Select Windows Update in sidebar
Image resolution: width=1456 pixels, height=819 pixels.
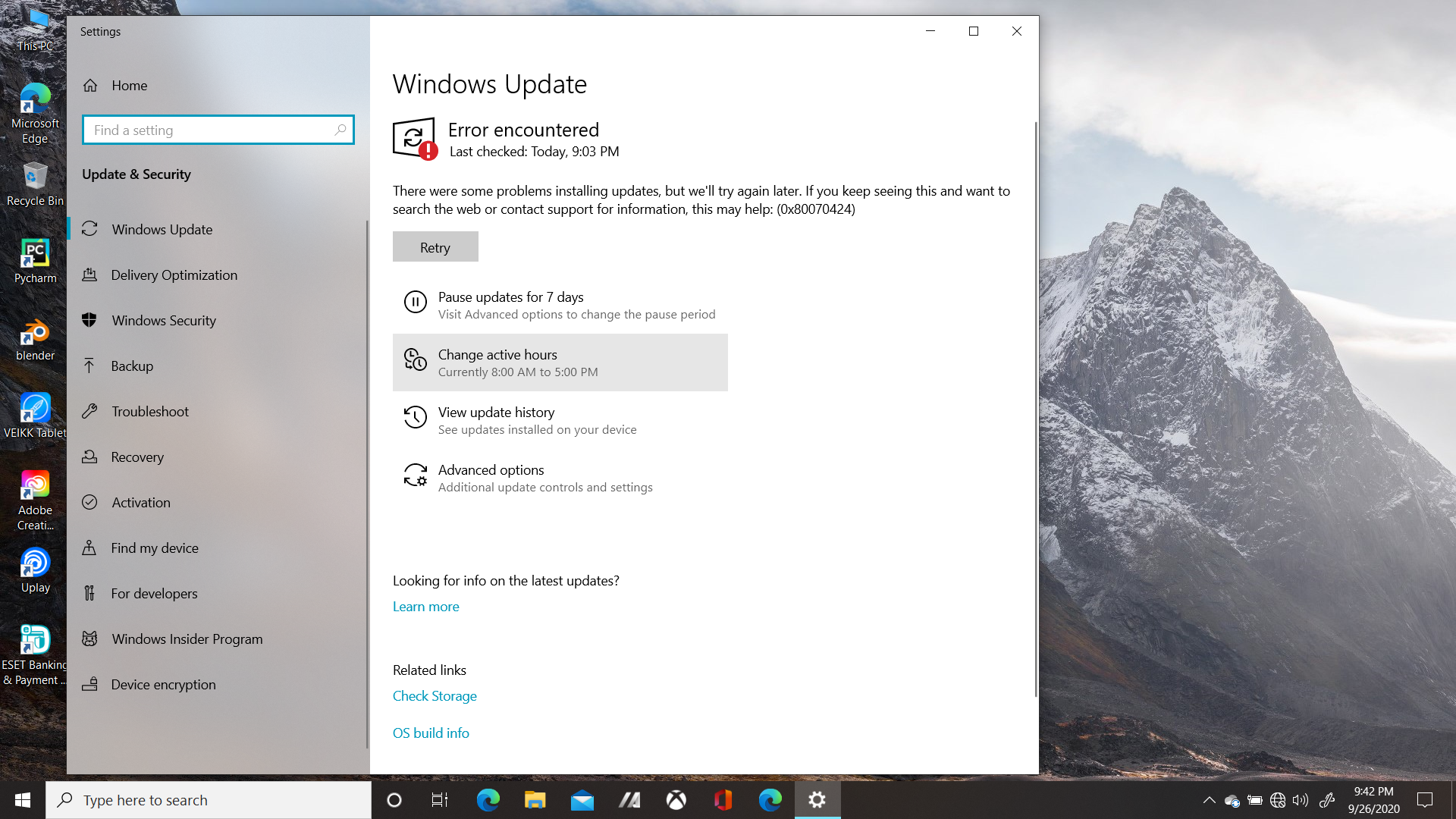coord(217,229)
